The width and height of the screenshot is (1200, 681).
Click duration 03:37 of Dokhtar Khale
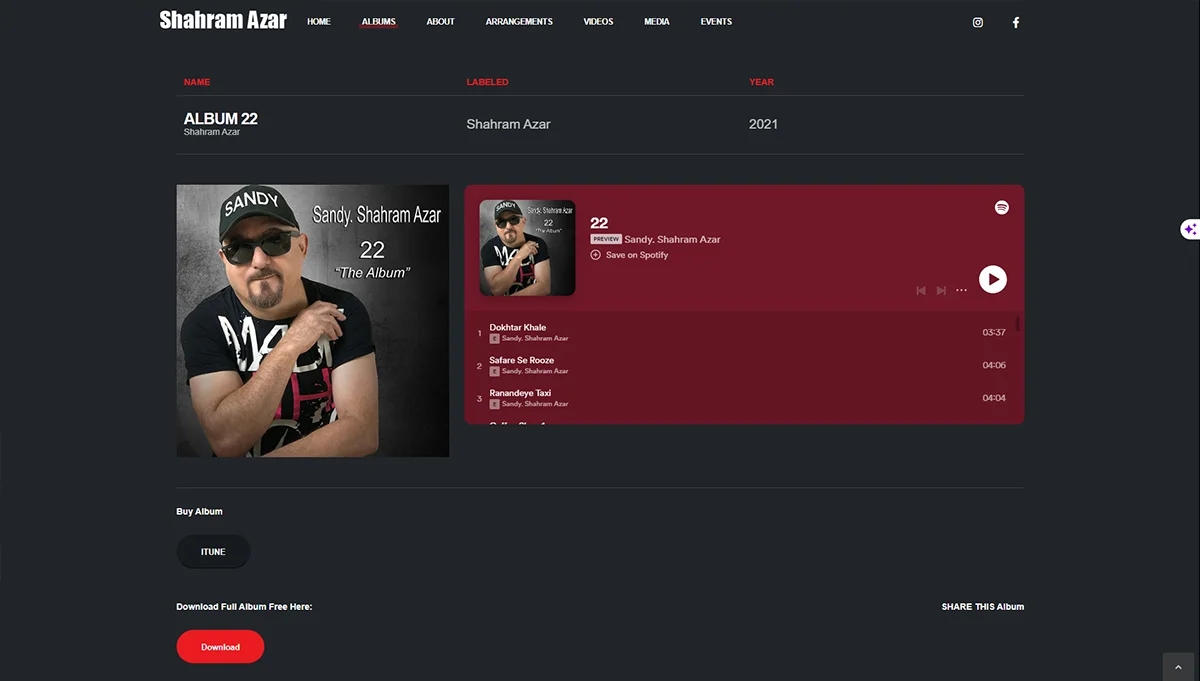coord(994,332)
